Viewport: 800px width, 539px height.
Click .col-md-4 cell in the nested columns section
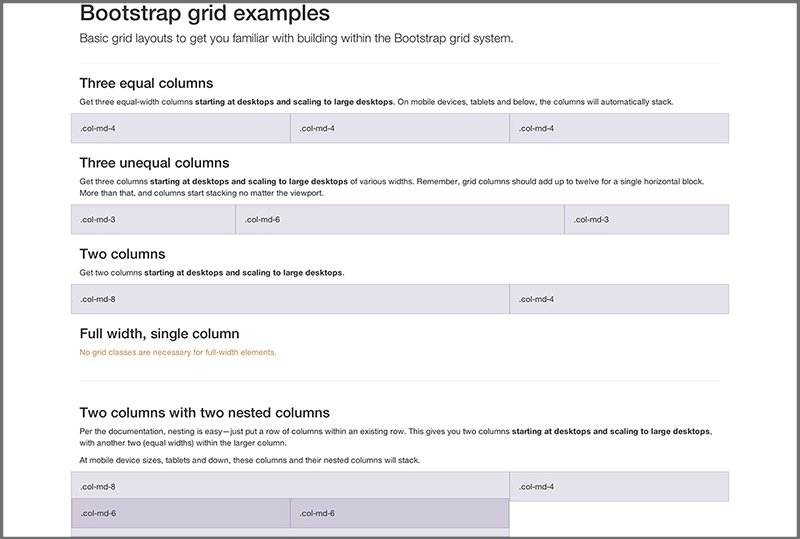point(619,487)
